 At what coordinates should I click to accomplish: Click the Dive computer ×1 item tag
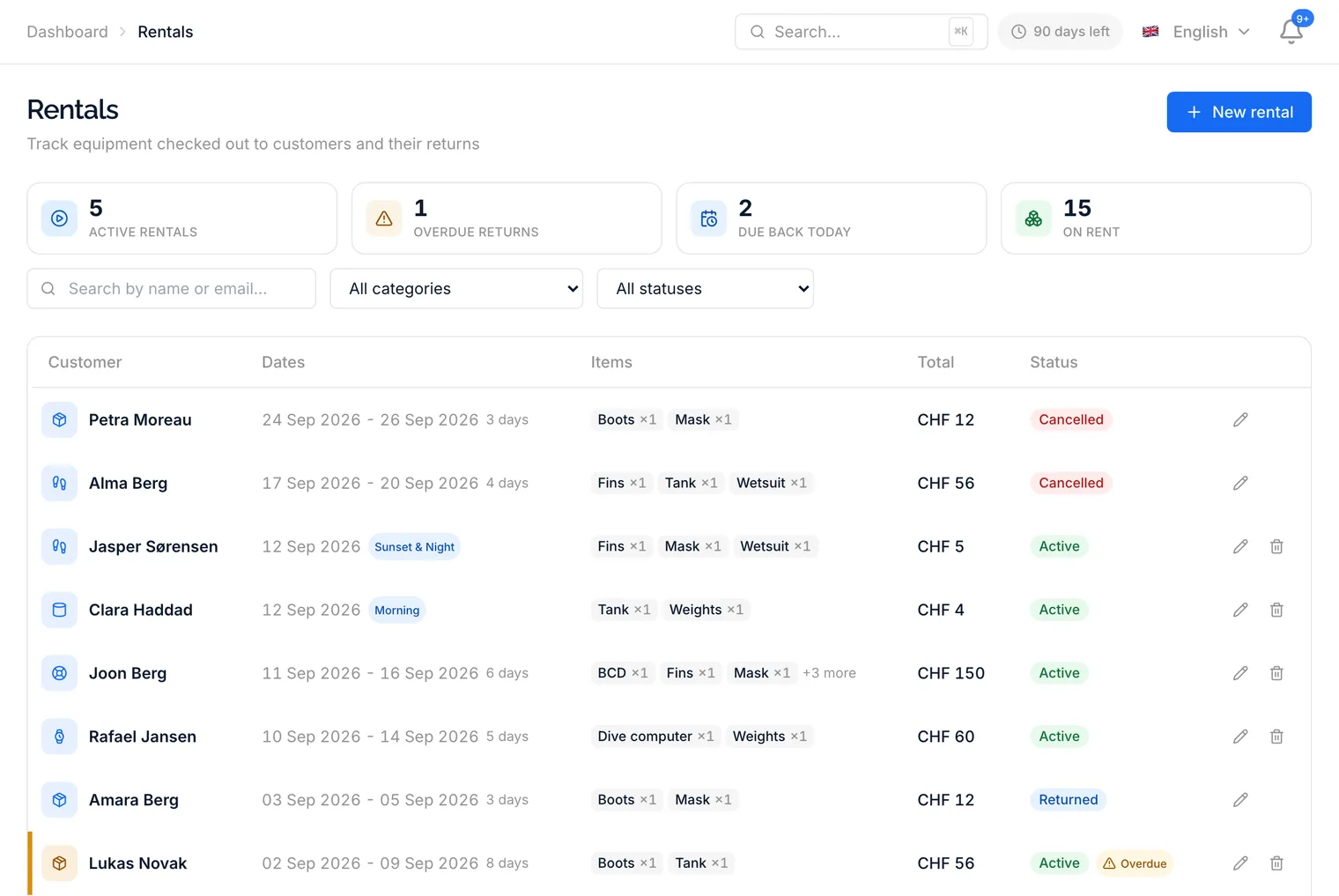coord(656,737)
